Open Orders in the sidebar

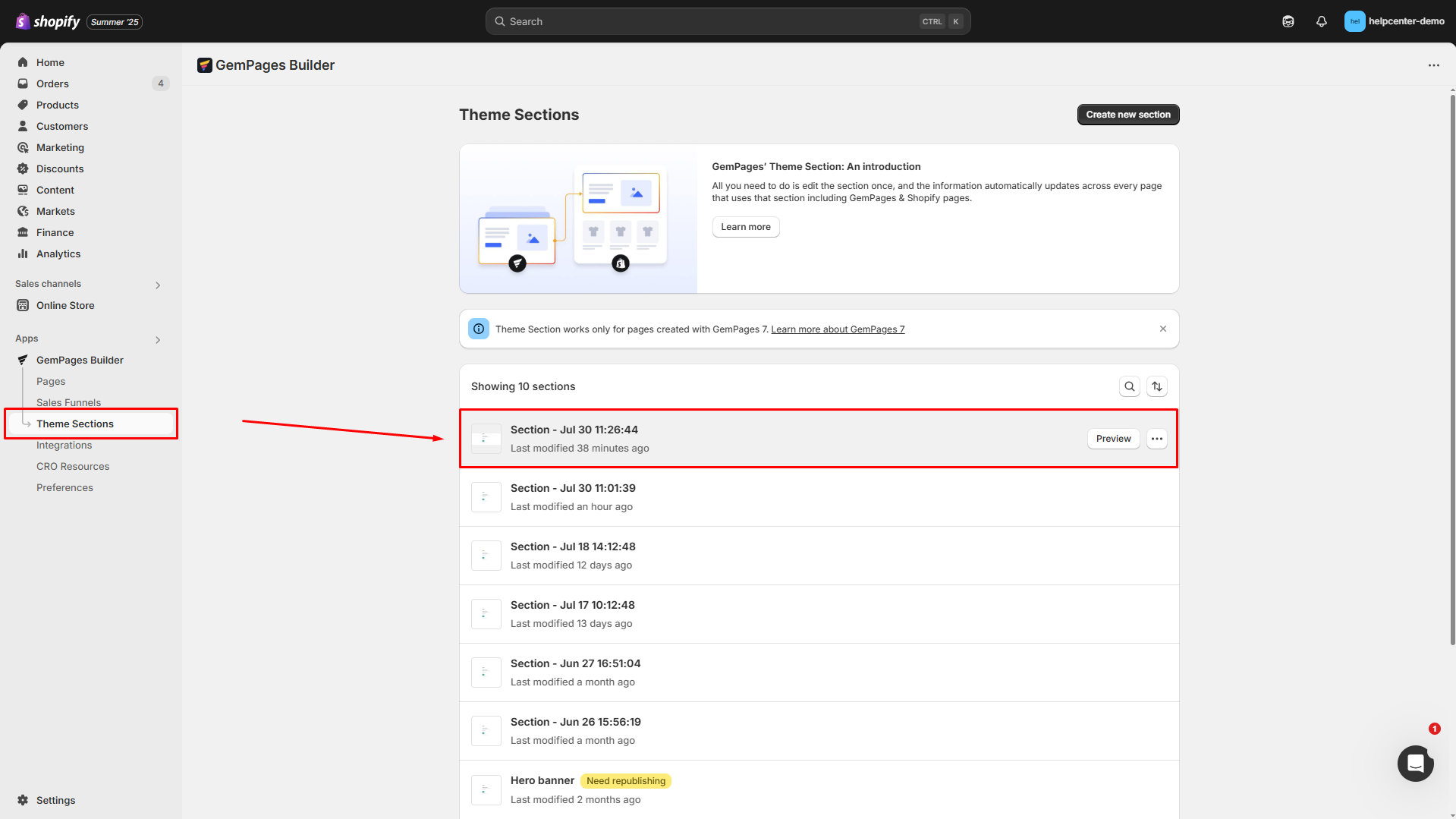pyautogui.click(x=52, y=83)
